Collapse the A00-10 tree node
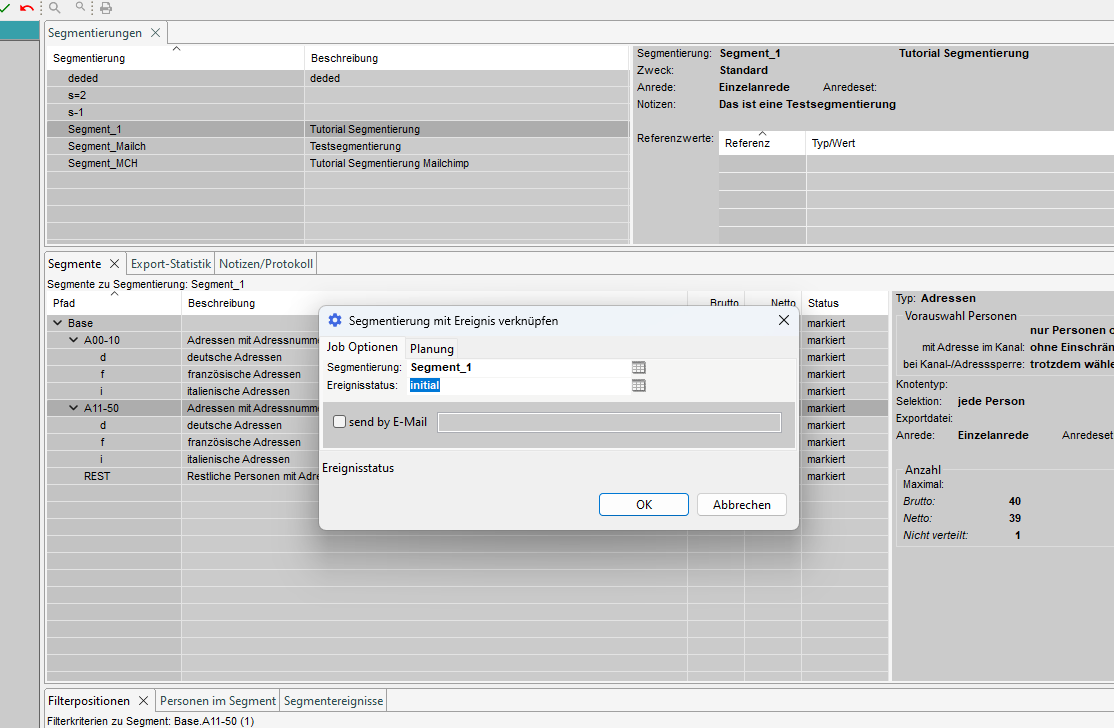Screen dimensions: 1114x728 pyautogui.click(x=73, y=341)
